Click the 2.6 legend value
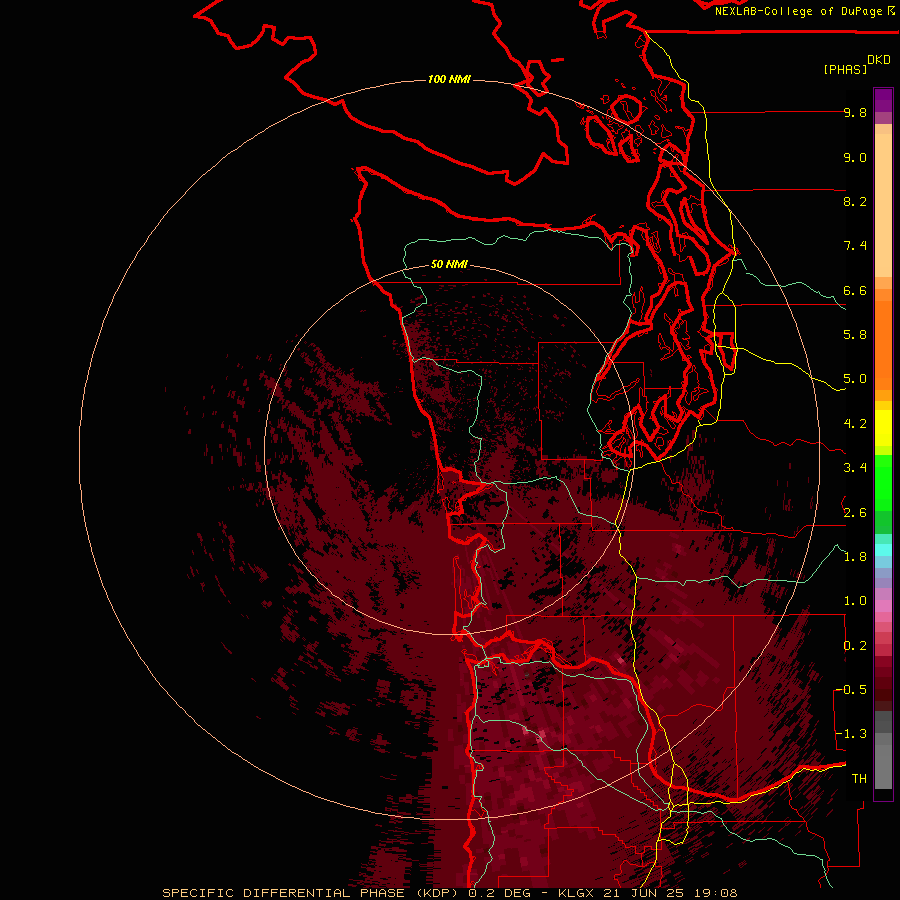900x900 pixels. (x=855, y=513)
